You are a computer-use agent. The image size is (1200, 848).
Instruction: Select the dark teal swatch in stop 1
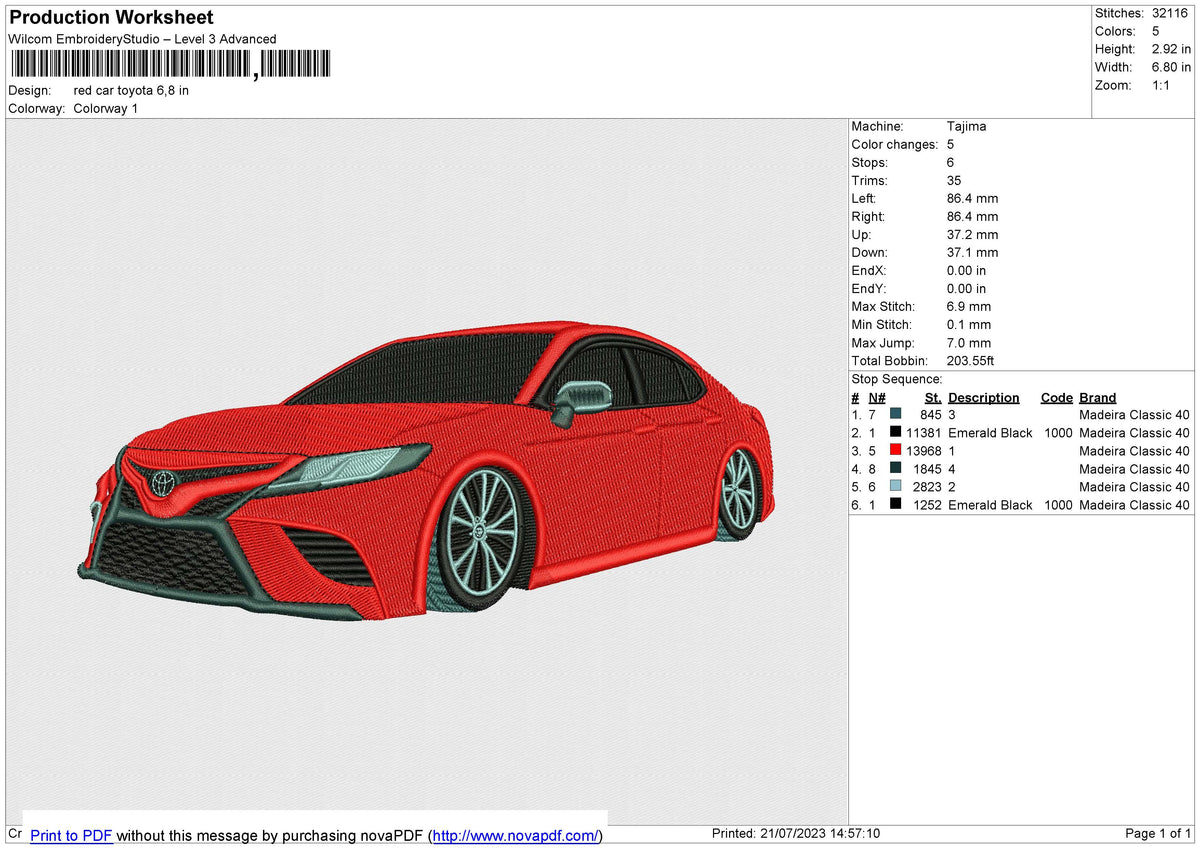coord(896,414)
